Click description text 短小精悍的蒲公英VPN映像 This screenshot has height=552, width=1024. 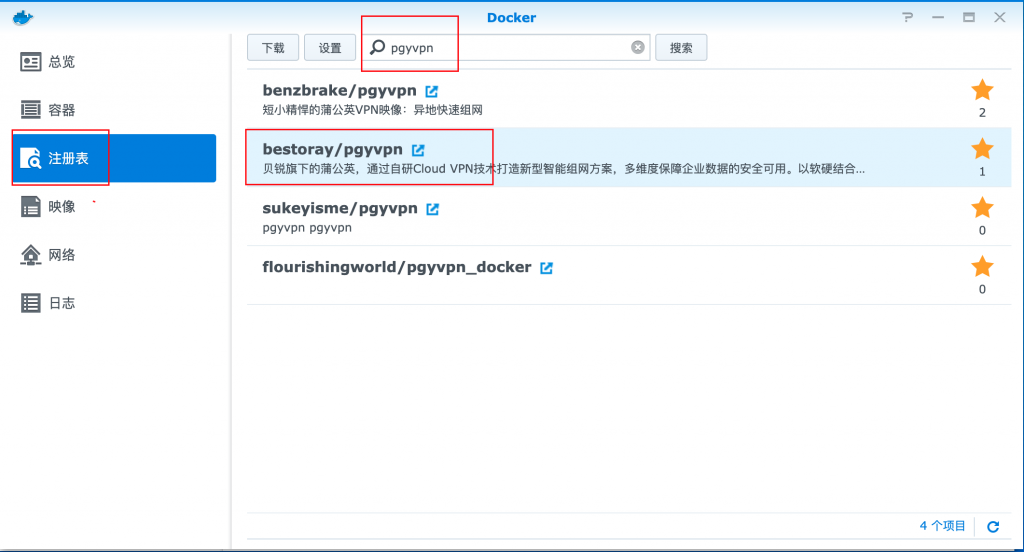pyautogui.click(x=372, y=110)
